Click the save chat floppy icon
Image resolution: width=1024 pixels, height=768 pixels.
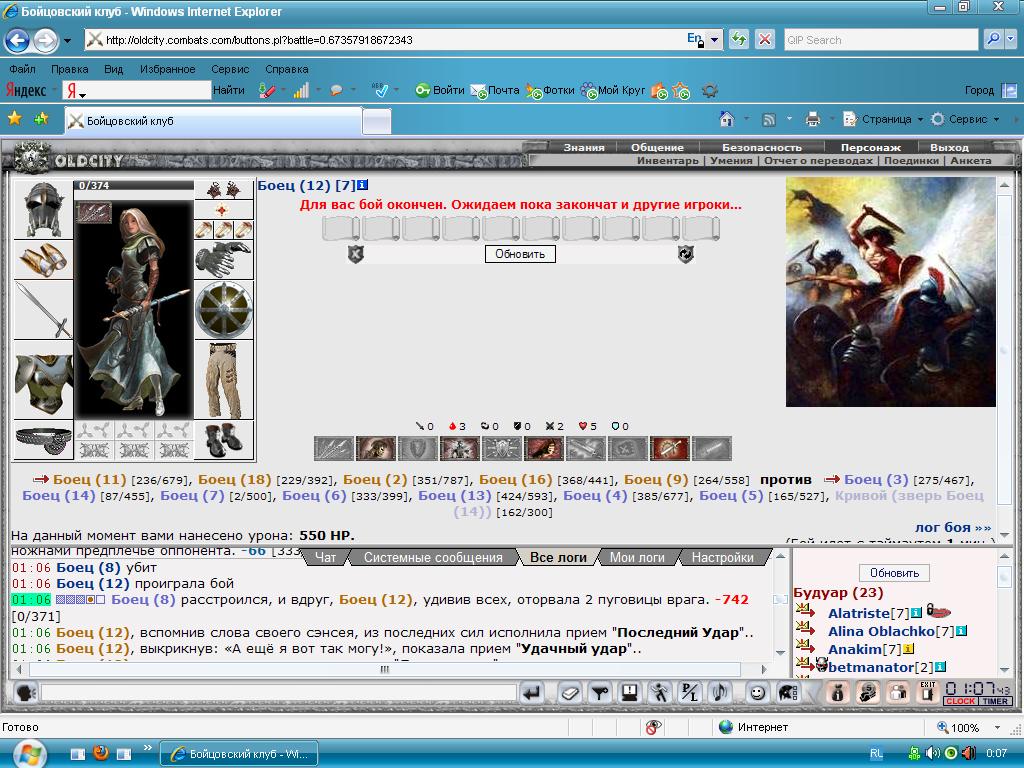click(x=630, y=692)
